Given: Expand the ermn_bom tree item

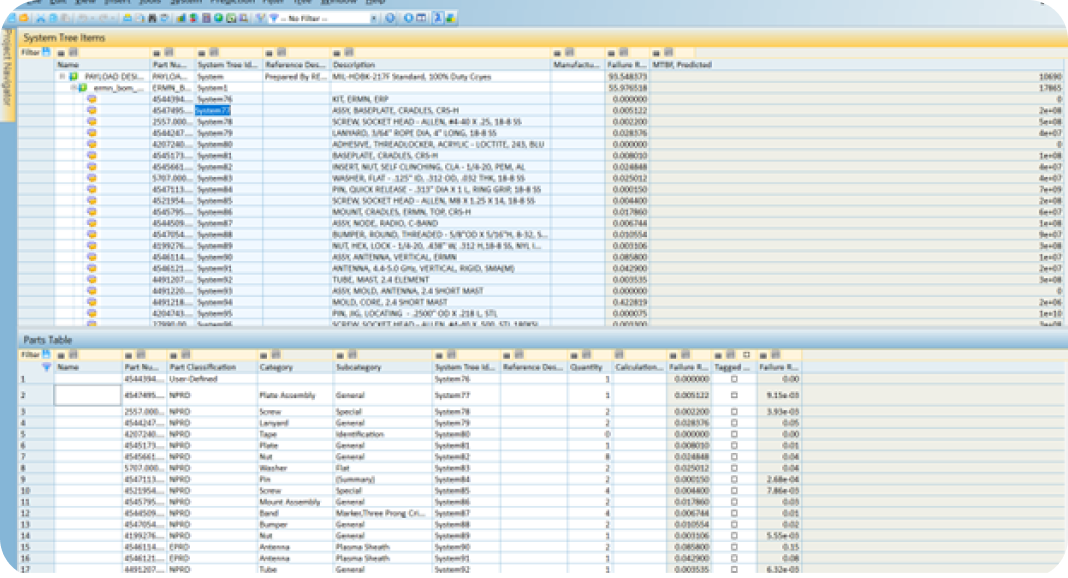Looking at the screenshot, I should 73,86.
